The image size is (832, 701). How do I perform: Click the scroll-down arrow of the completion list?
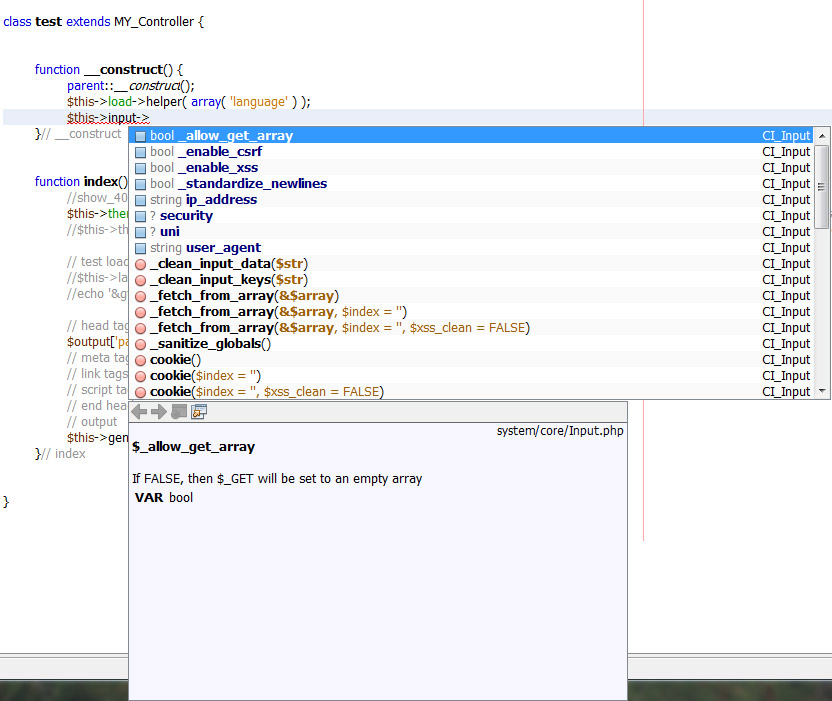pos(824,391)
